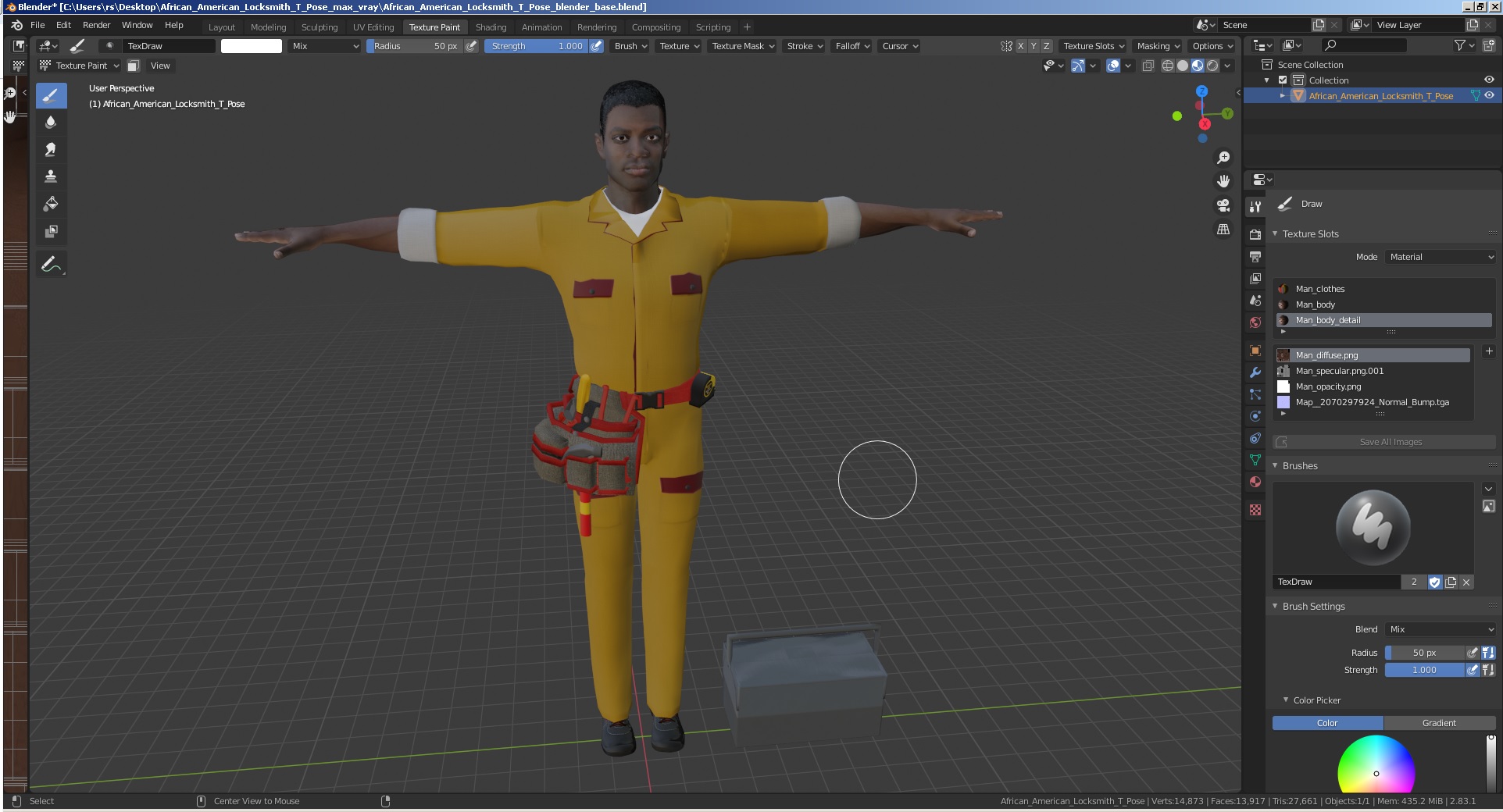Image resolution: width=1503 pixels, height=812 pixels.
Task: Open the Falloff dropdown
Action: (x=852, y=46)
